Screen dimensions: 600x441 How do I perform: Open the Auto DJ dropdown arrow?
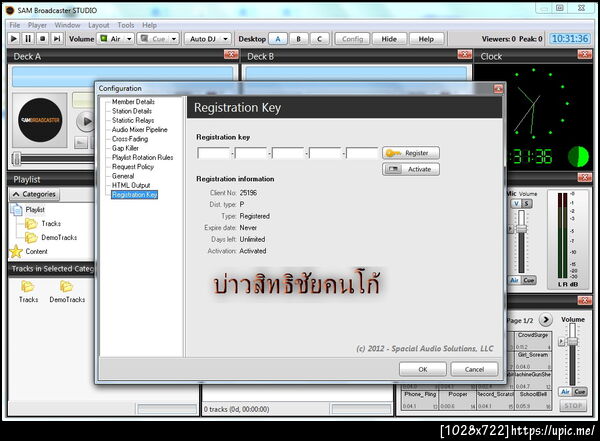point(226,39)
